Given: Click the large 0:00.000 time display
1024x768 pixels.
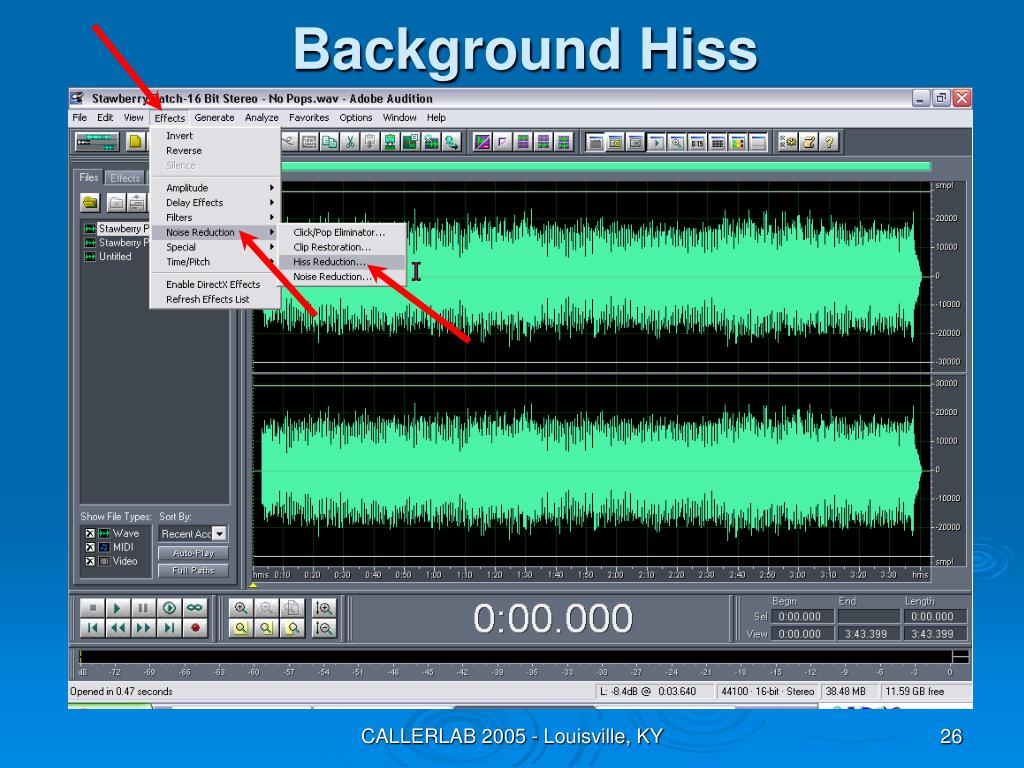Looking at the screenshot, I should [552, 618].
